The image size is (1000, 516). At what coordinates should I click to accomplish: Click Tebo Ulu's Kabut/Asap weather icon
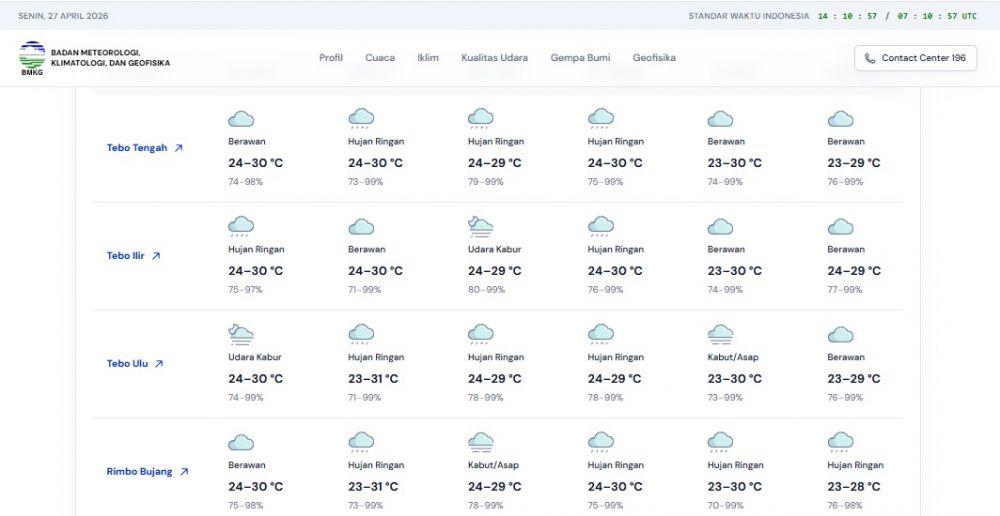coord(721,334)
